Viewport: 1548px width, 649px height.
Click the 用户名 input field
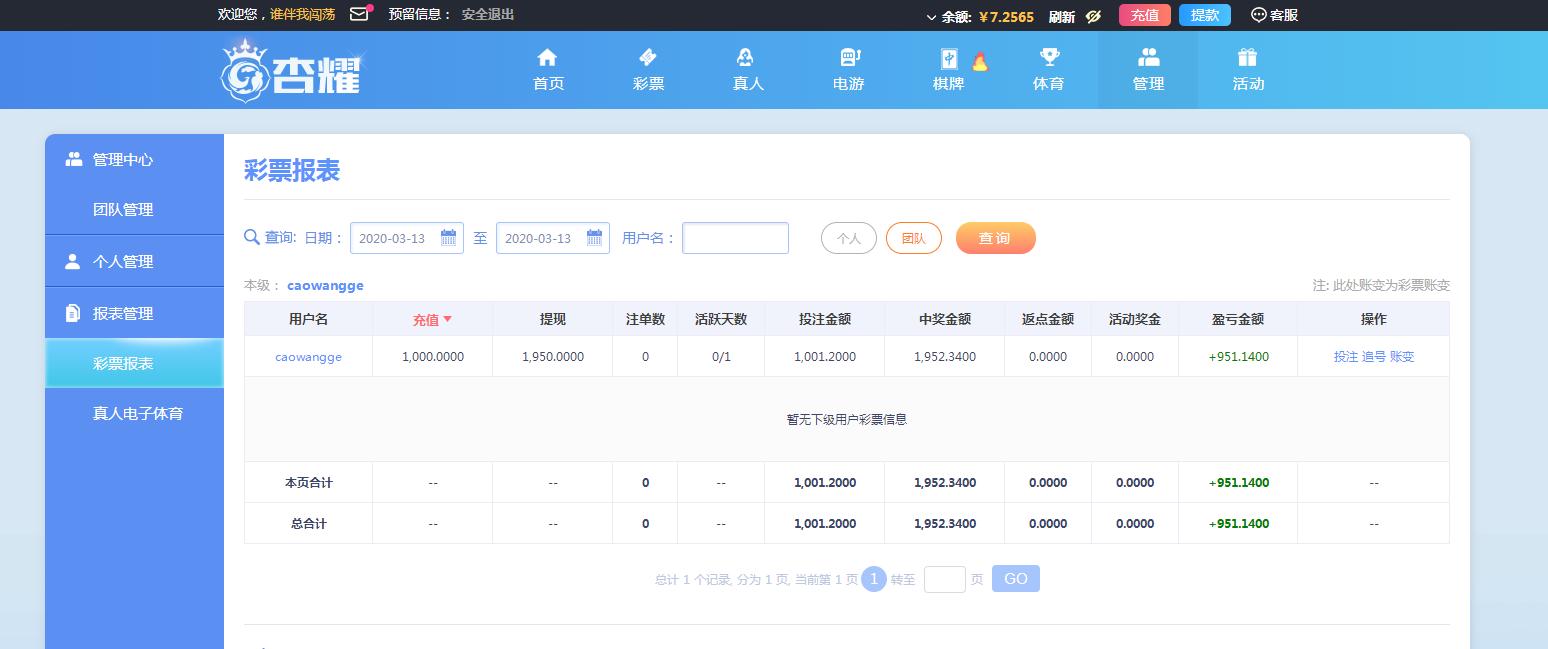point(735,238)
